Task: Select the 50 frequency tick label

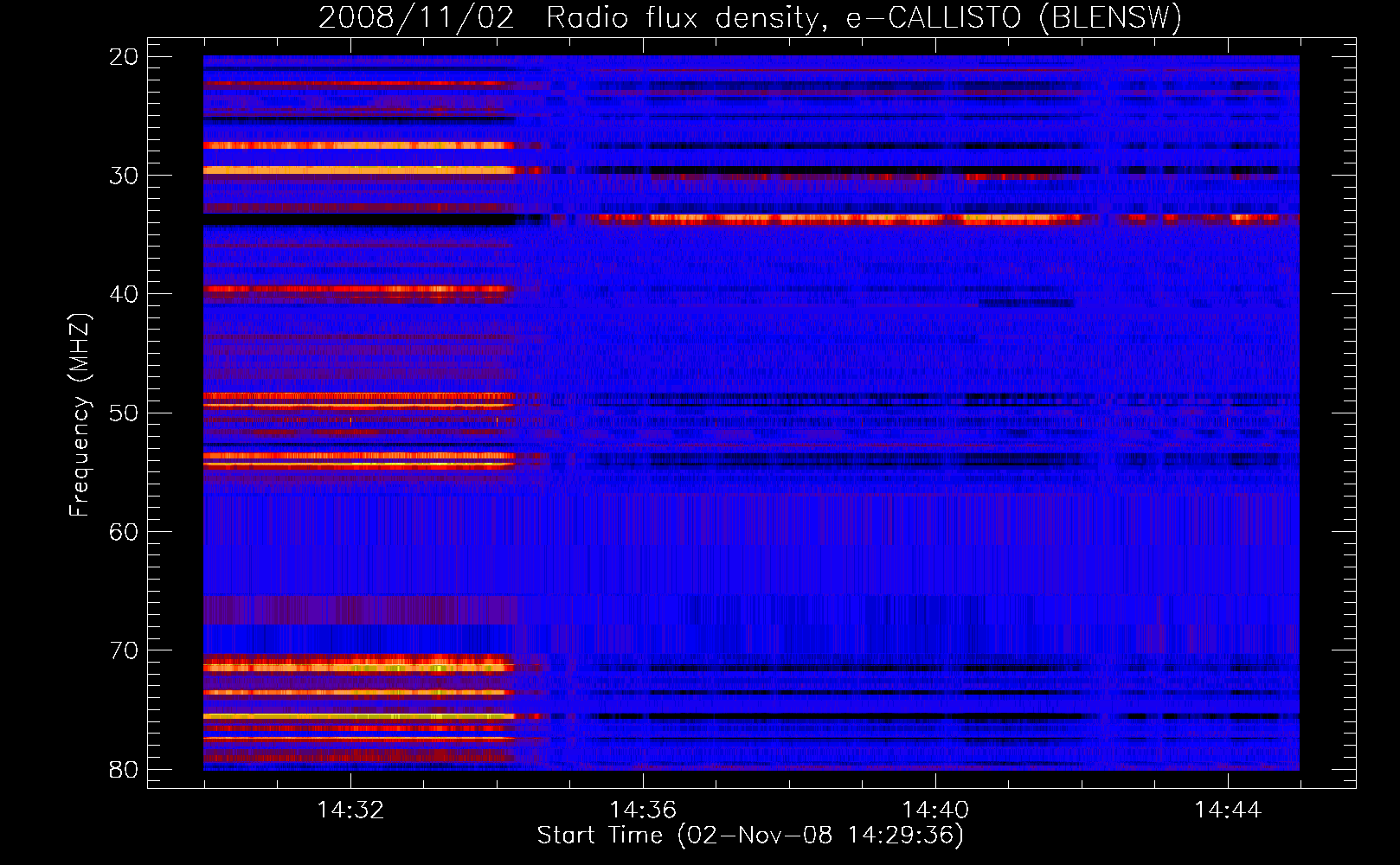Action: 124,413
